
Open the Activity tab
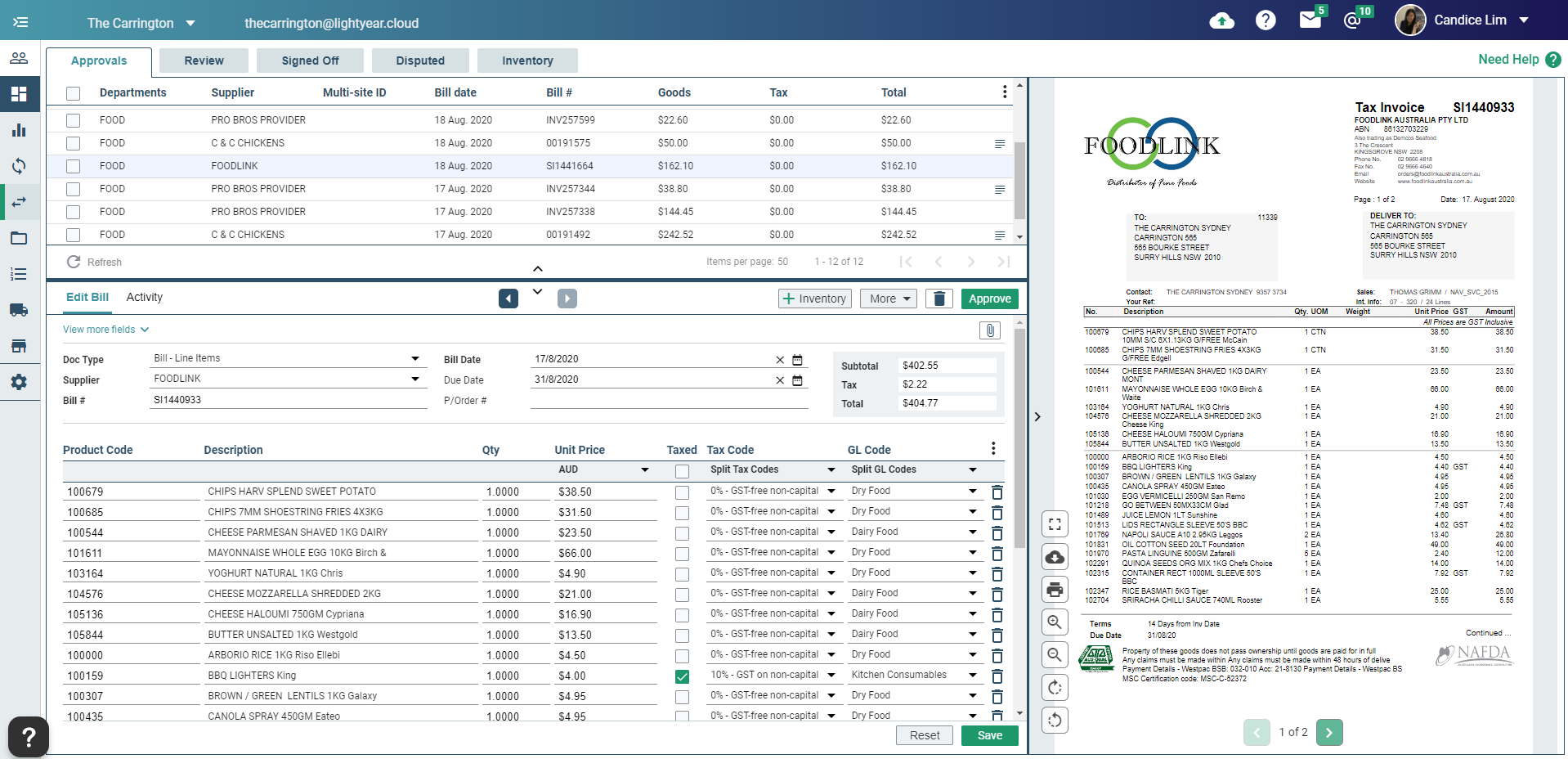pyautogui.click(x=145, y=297)
